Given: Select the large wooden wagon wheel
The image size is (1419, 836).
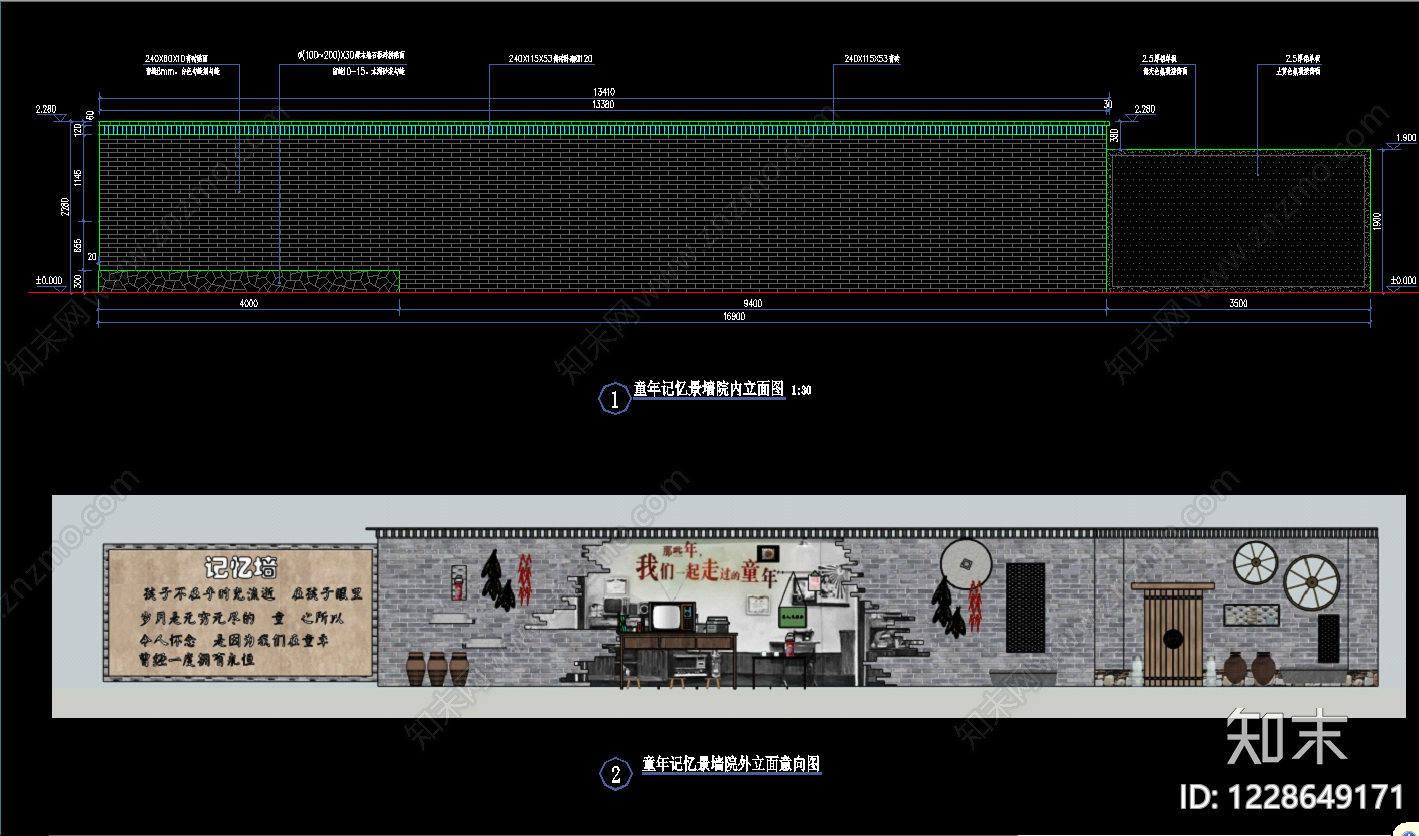Looking at the screenshot, I should click(1311, 583).
